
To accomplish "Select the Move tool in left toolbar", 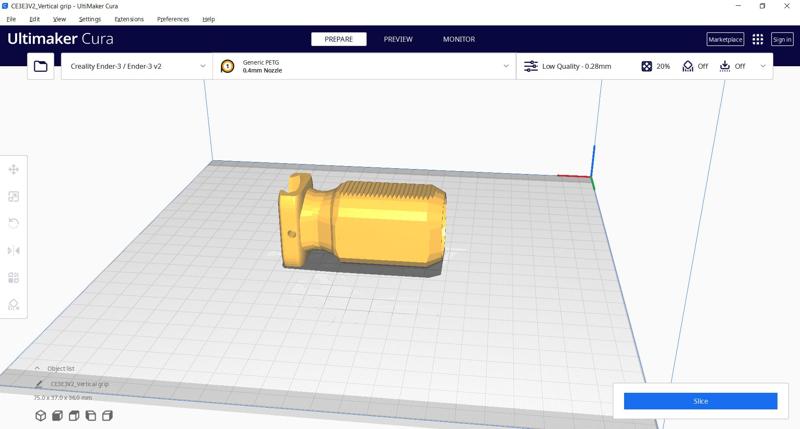I will point(14,169).
